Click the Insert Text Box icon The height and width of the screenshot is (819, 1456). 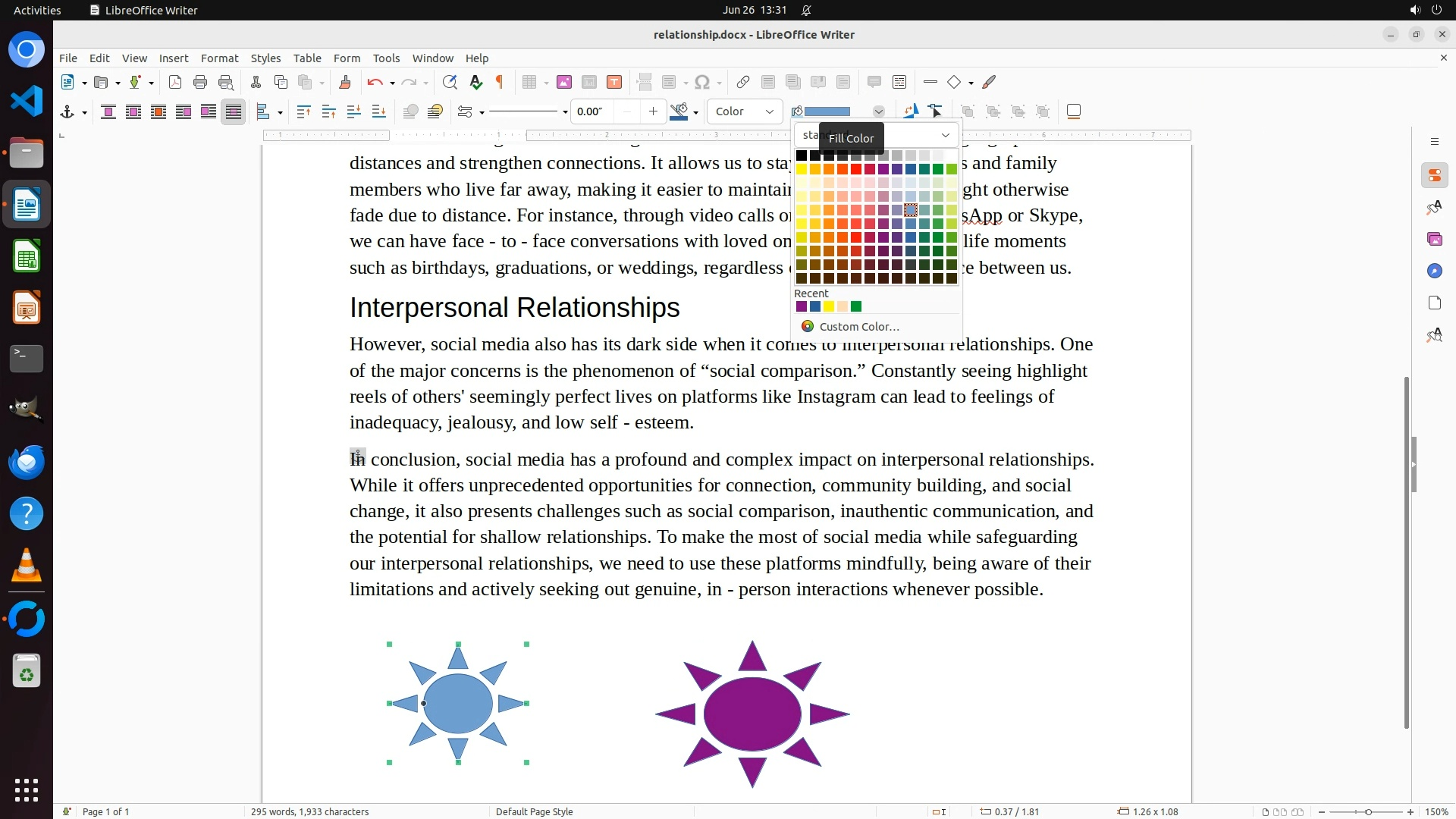pyautogui.click(x=614, y=82)
